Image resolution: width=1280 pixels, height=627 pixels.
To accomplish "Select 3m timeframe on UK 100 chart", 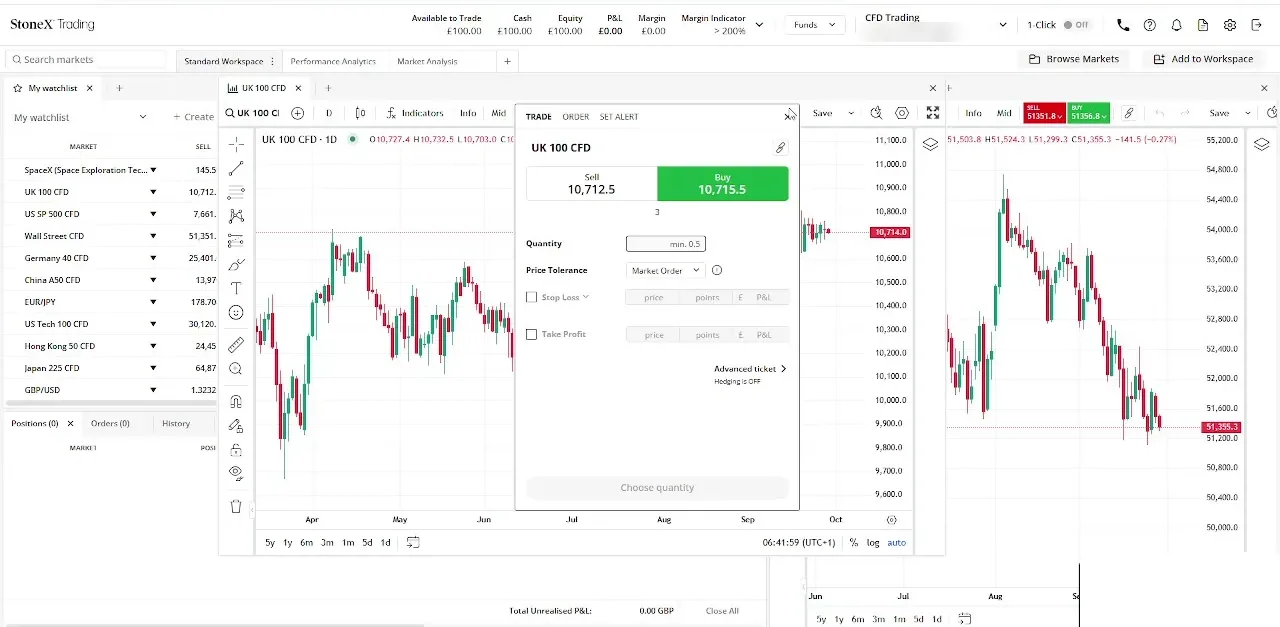I will click(x=327, y=542).
